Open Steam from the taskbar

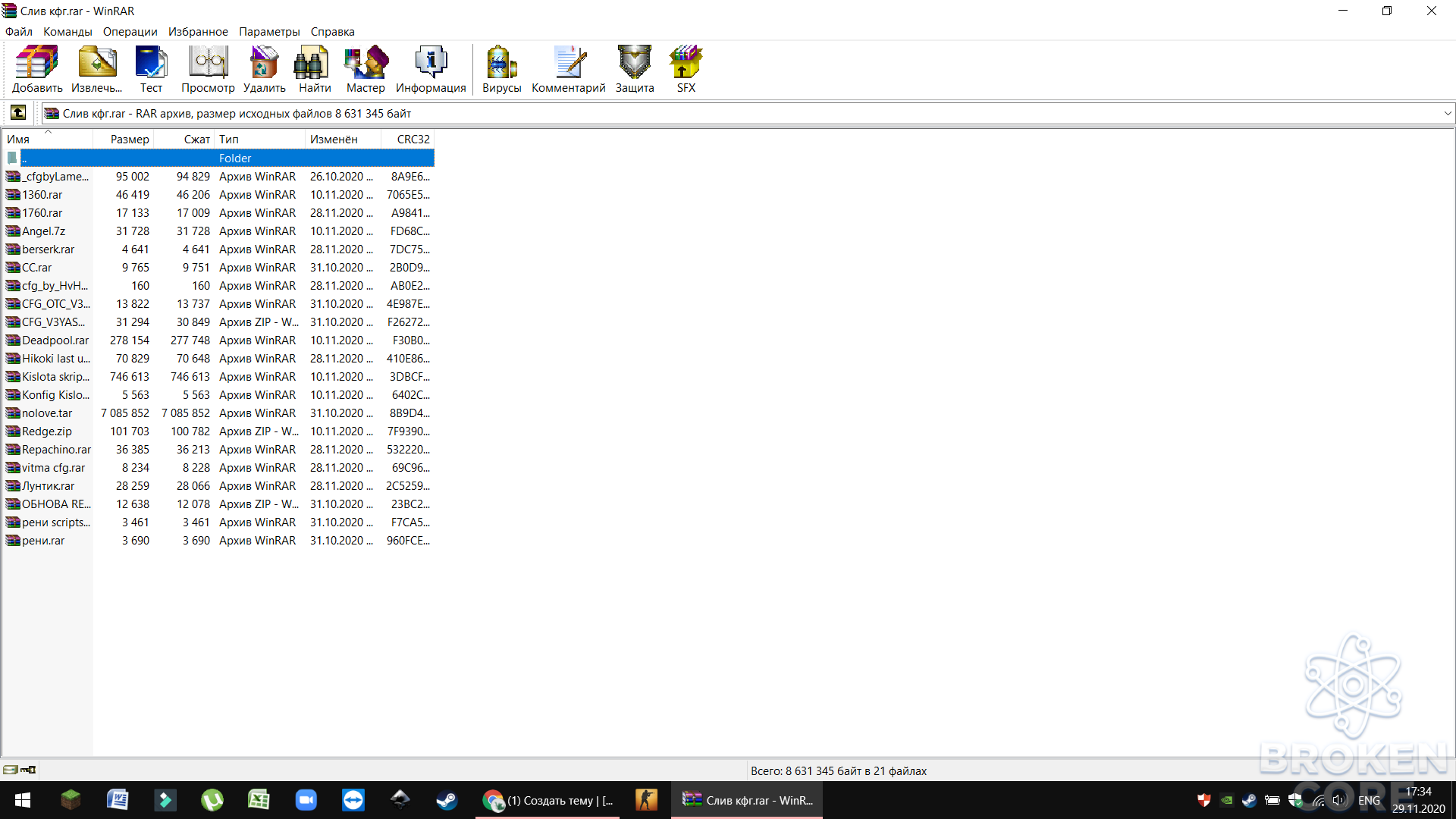pyautogui.click(x=447, y=800)
